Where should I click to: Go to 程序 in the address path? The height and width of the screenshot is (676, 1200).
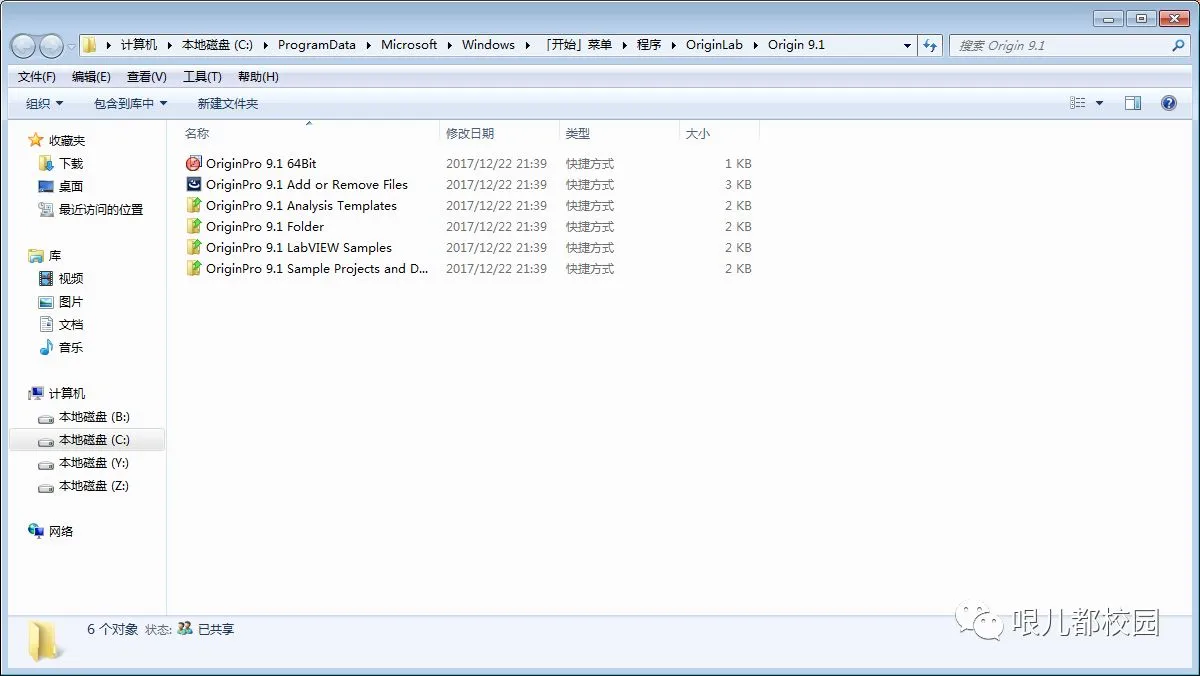[649, 45]
